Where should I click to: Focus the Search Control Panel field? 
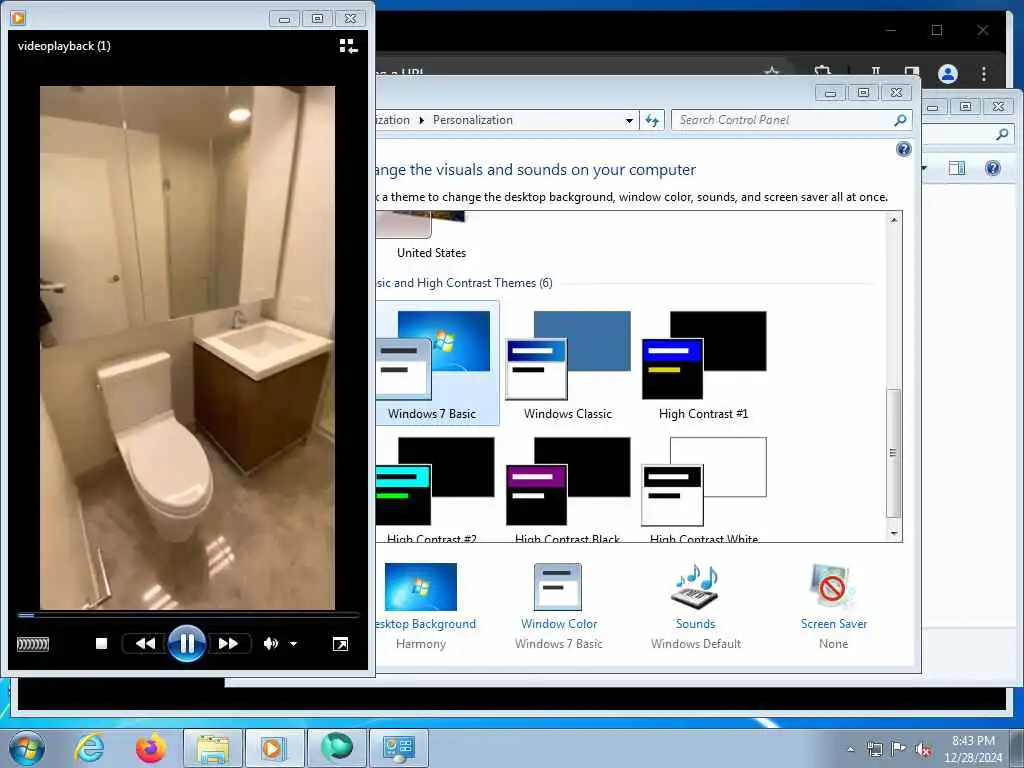pos(792,120)
